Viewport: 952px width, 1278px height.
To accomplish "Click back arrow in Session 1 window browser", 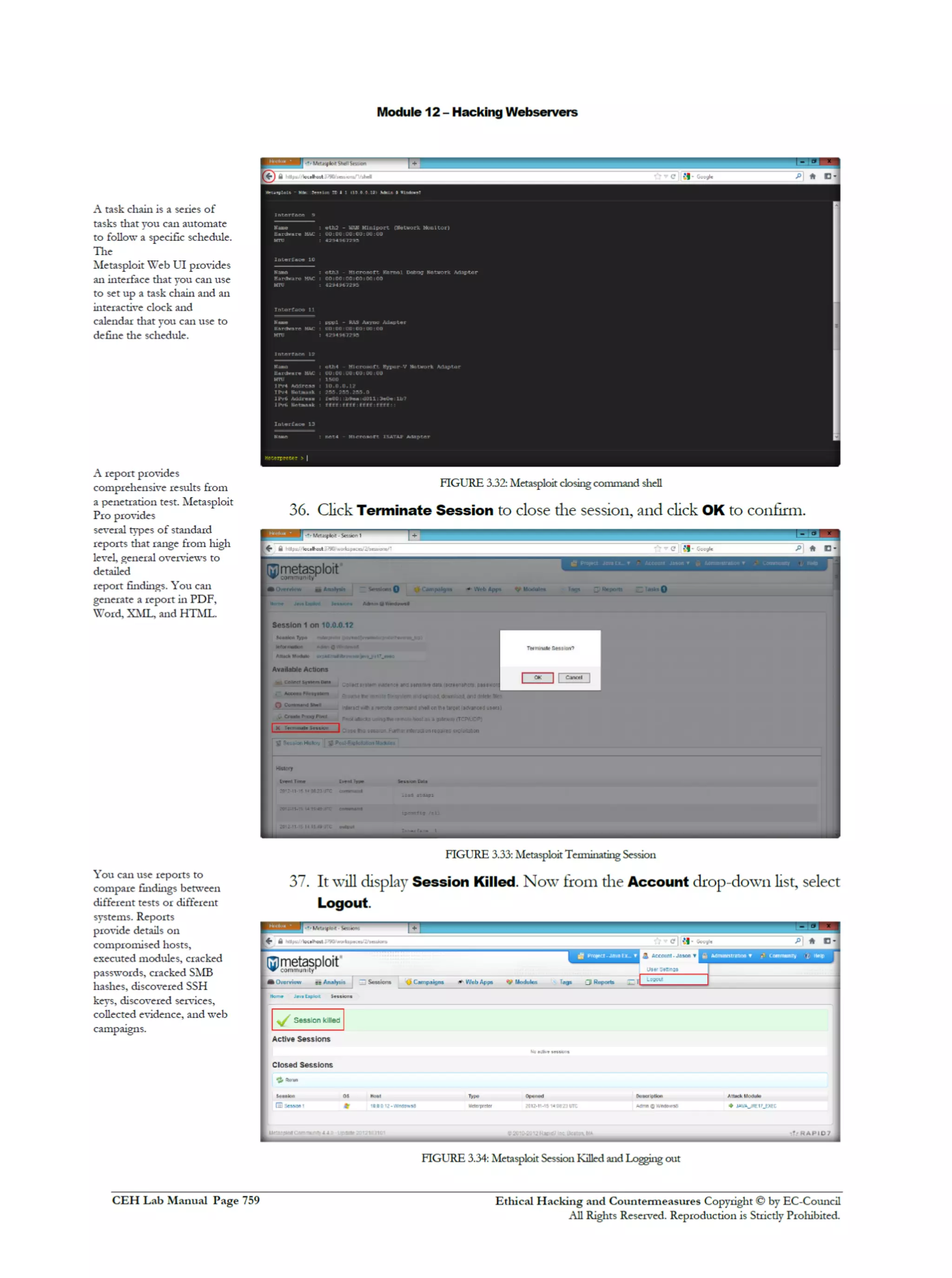I will coord(269,549).
